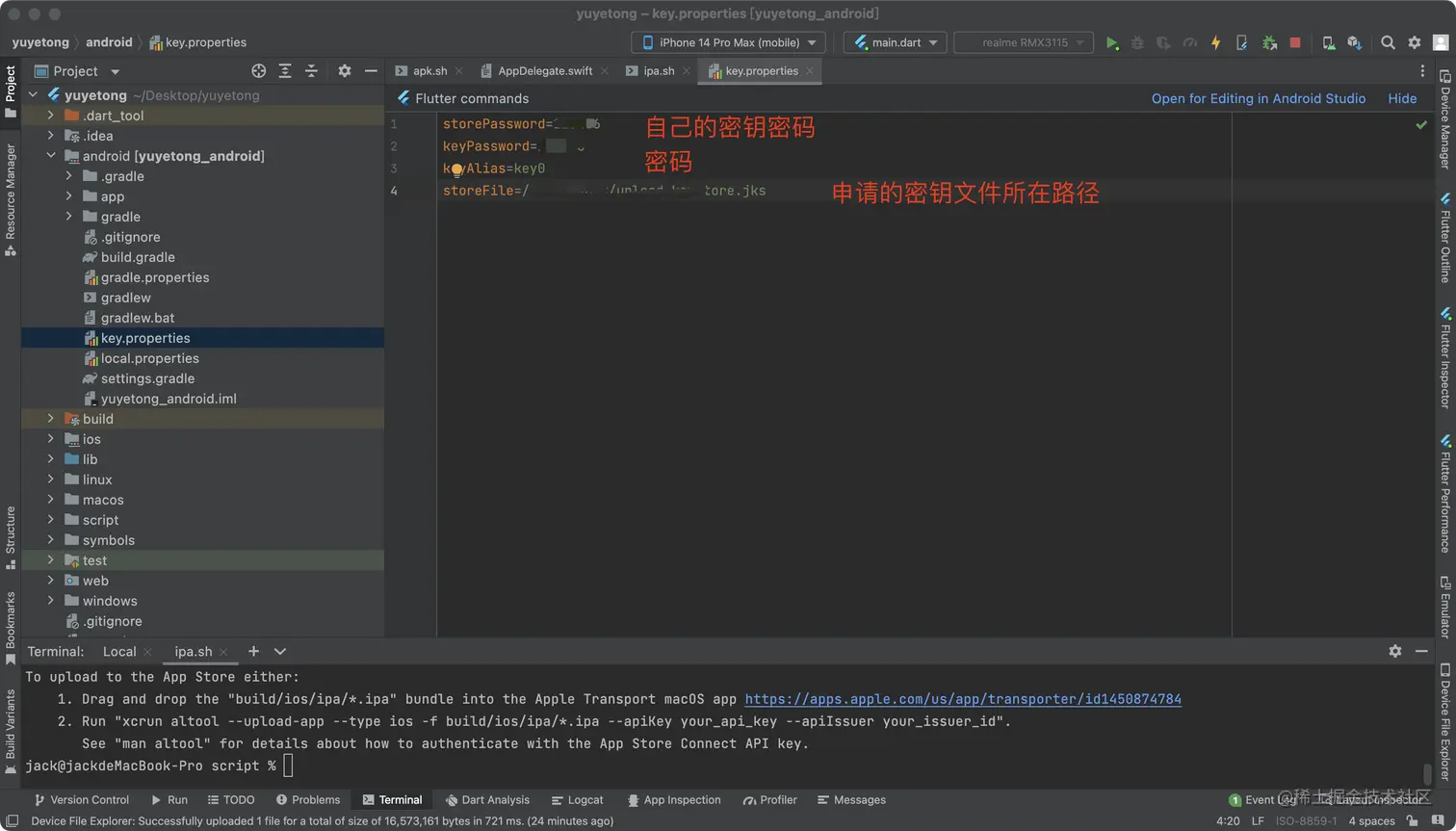Screen dimensions: 1456x831
Task: Toggle Bookmarks side panel
Action: click(11, 628)
